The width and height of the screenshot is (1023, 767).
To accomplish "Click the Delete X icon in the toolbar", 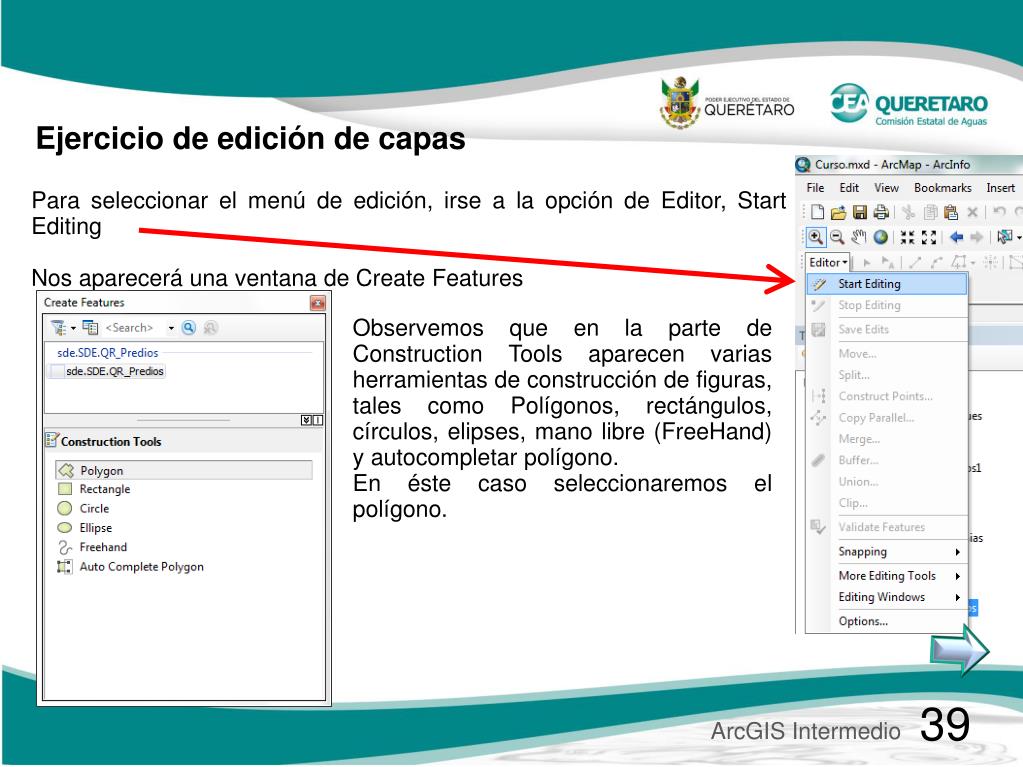I will [973, 212].
